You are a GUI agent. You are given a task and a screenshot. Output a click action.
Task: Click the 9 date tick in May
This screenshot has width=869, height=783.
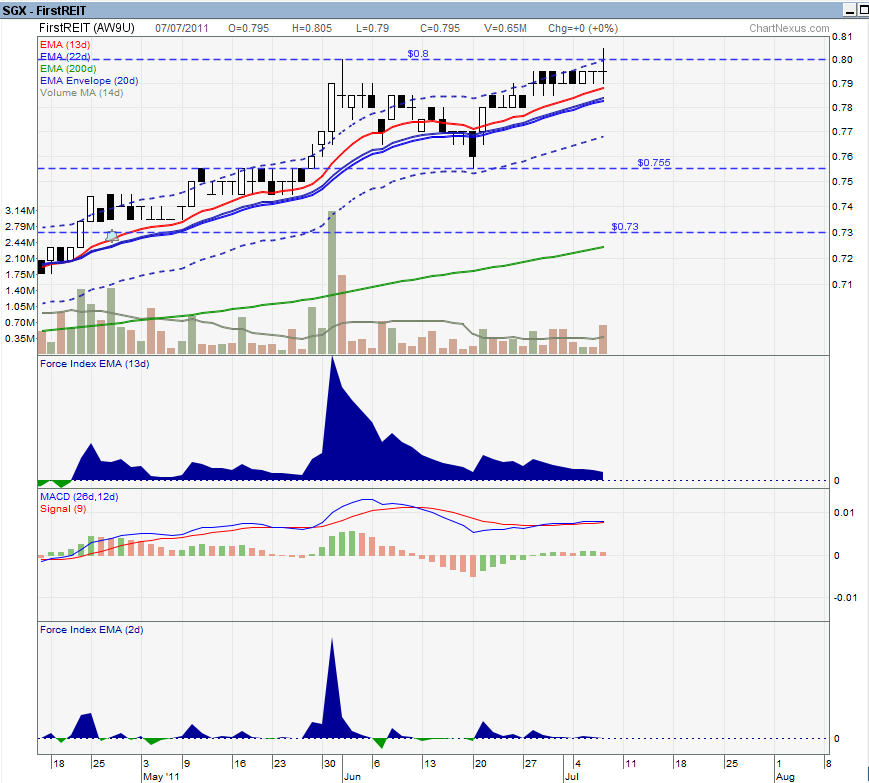coord(187,764)
